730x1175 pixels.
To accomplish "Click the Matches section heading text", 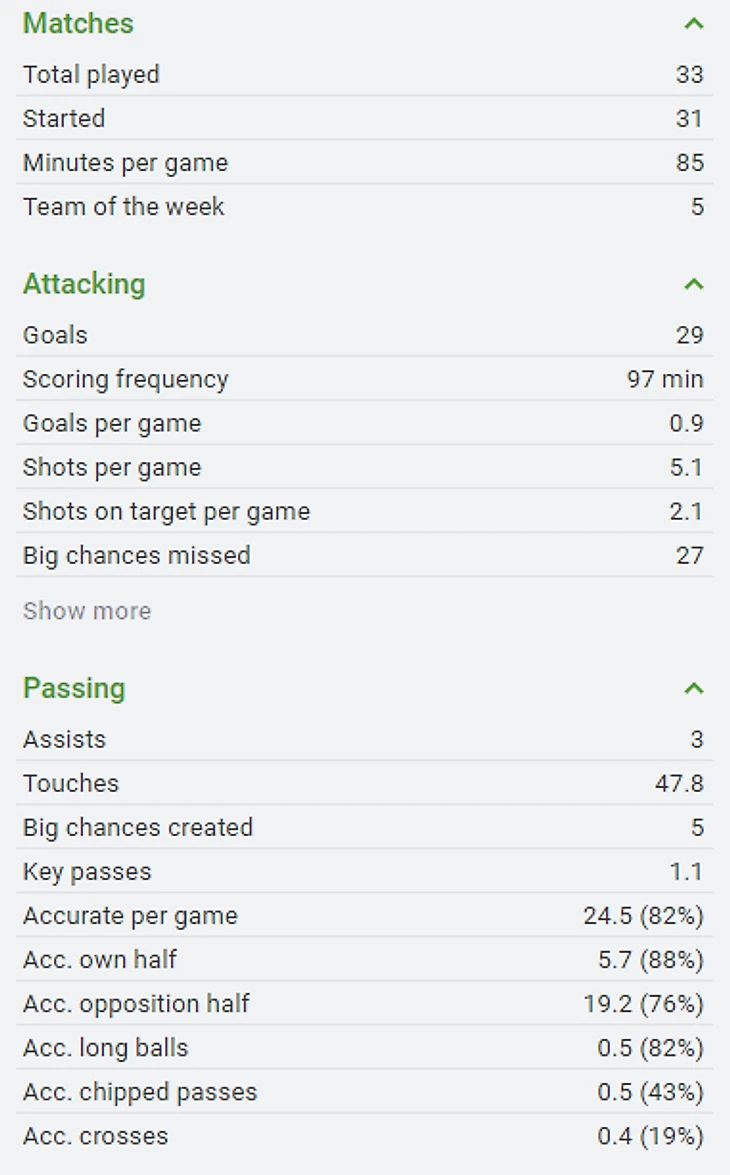I will (x=78, y=24).
